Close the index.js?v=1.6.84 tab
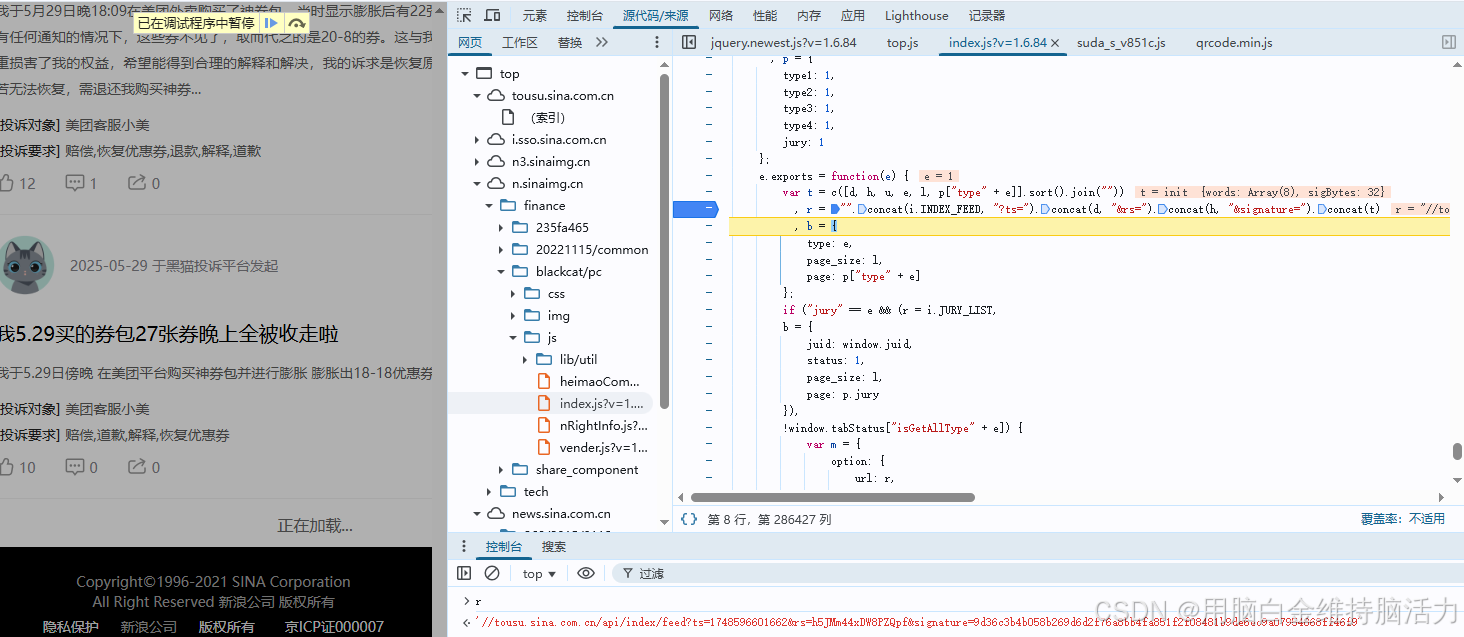The height and width of the screenshot is (637, 1464). [1055, 43]
